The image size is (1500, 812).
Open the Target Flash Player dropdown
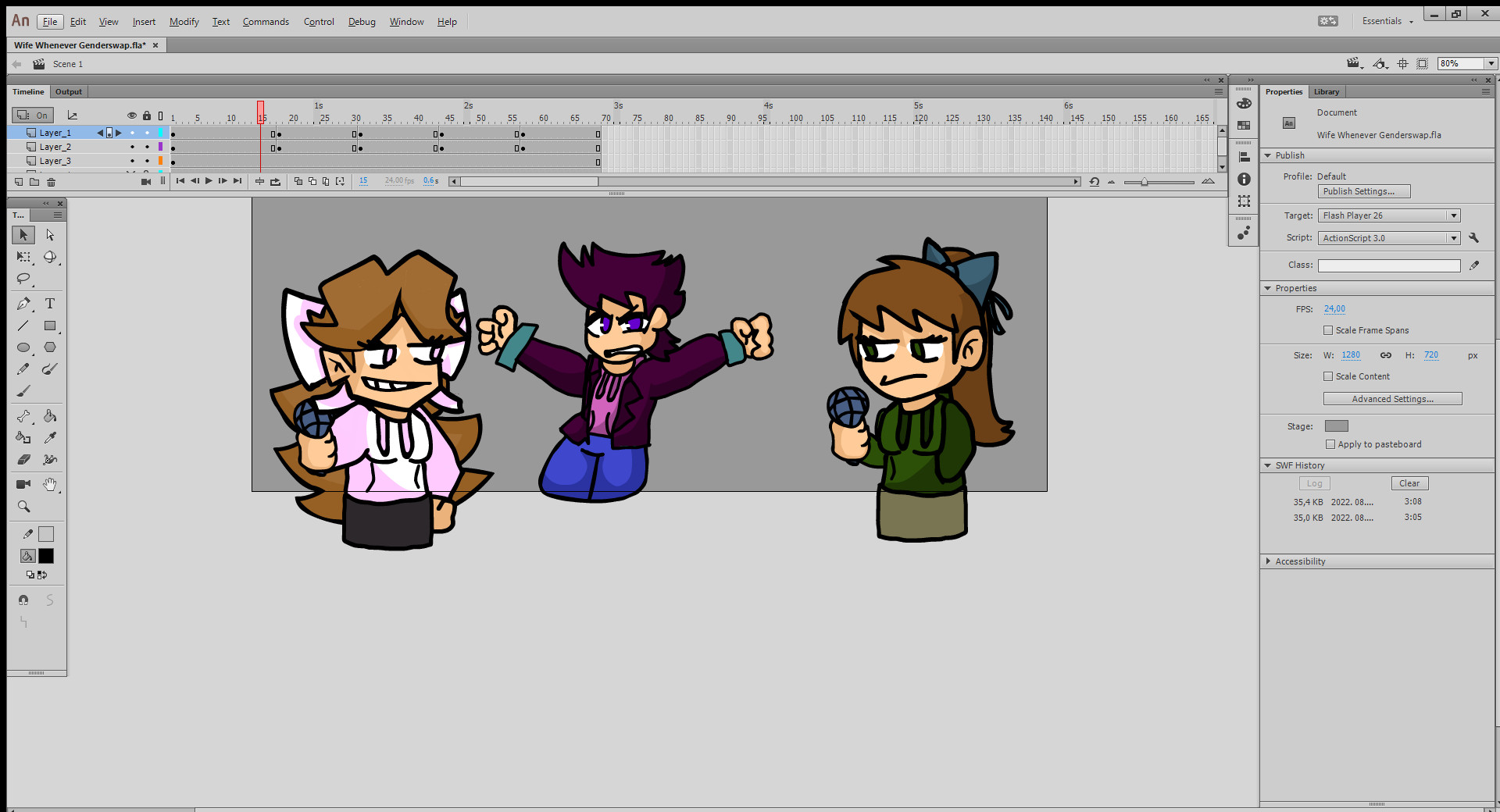point(1389,215)
